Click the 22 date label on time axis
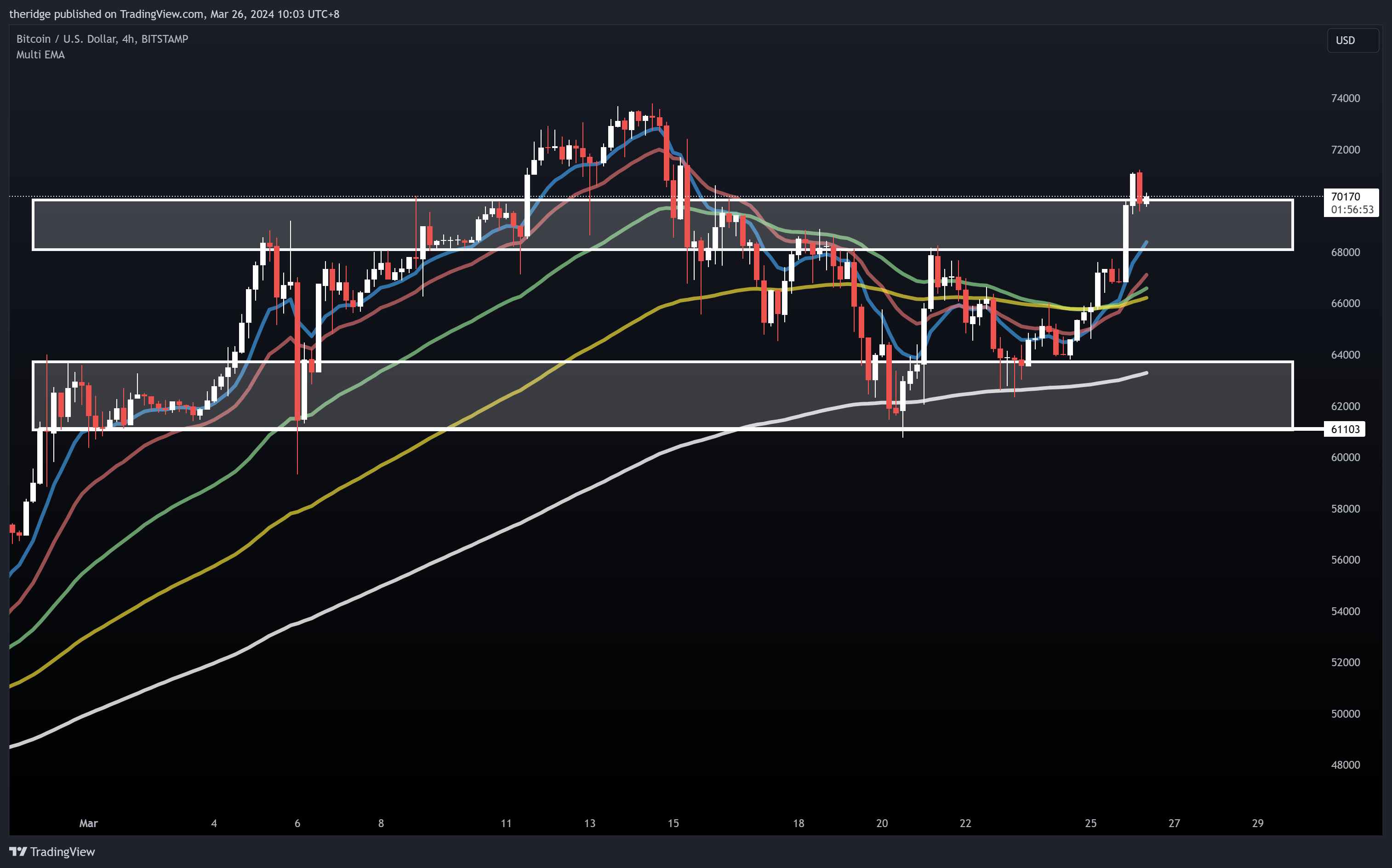The width and height of the screenshot is (1392, 868). tap(965, 823)
